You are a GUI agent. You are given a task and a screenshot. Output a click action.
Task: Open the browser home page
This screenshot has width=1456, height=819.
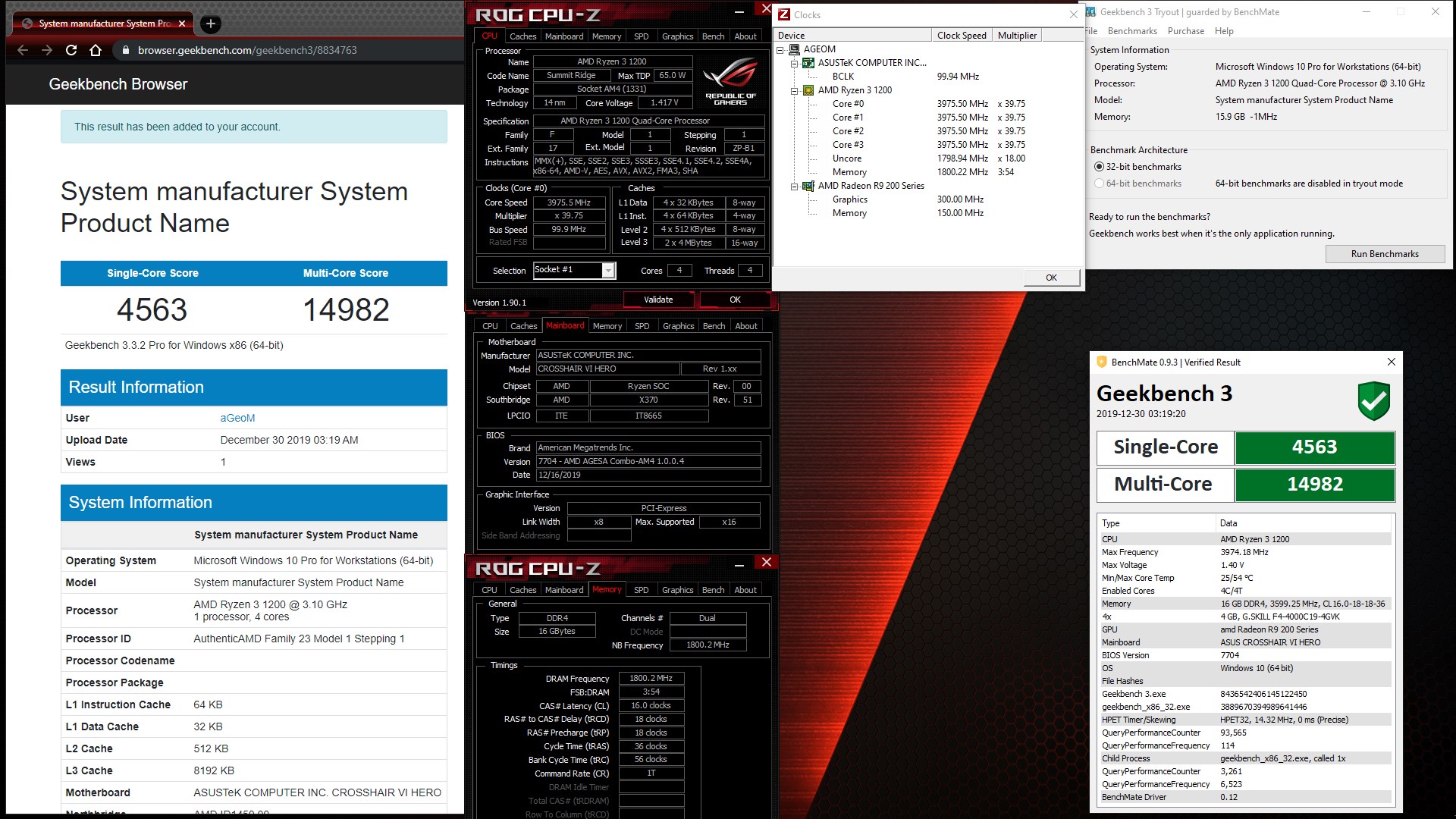pos(96,50)
